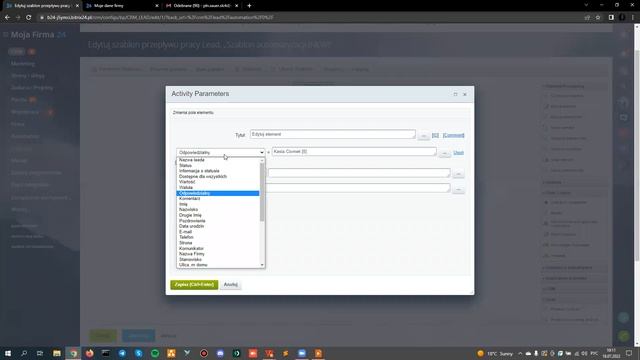The image size is (640, 360).
Task: Launch Firefox from the taskbar
Action: 89,353
